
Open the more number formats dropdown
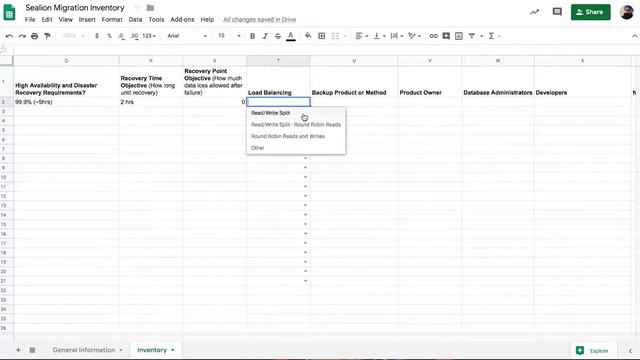149,36
